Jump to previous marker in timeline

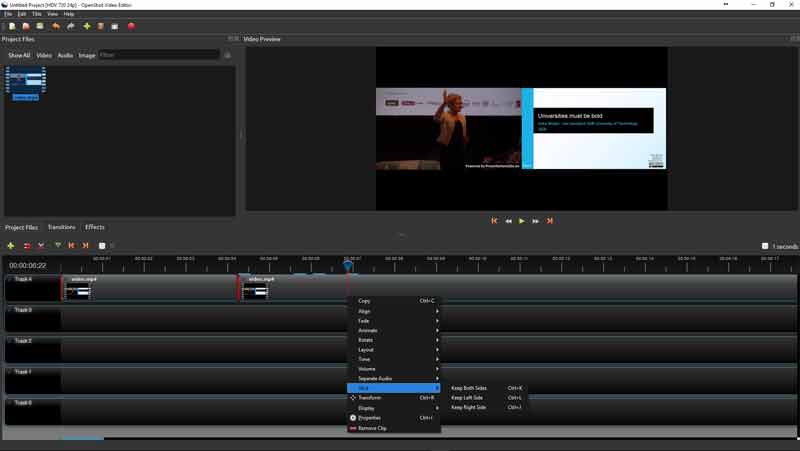[x=71, y=245]
